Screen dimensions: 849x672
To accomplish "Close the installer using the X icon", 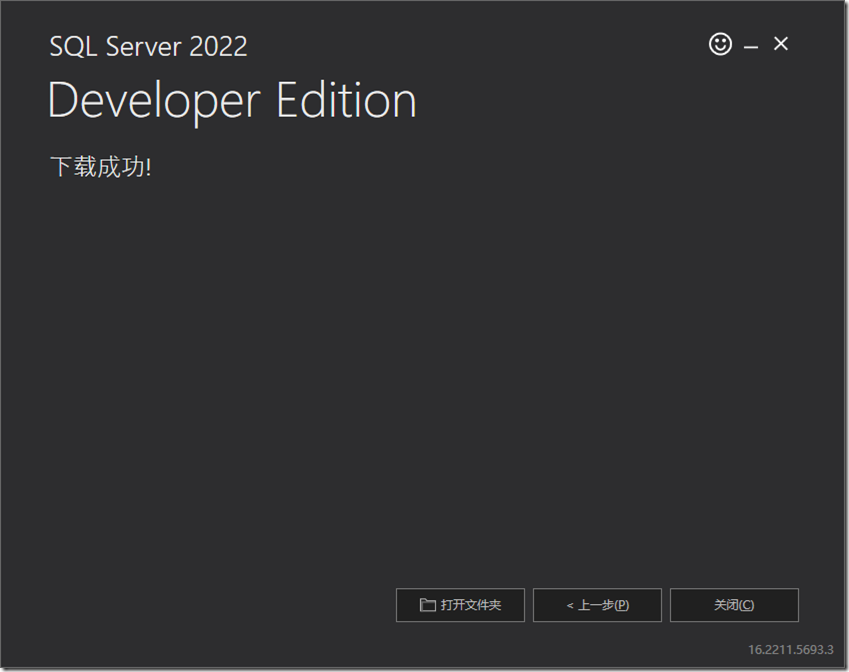I will click(x=780, y=43).
